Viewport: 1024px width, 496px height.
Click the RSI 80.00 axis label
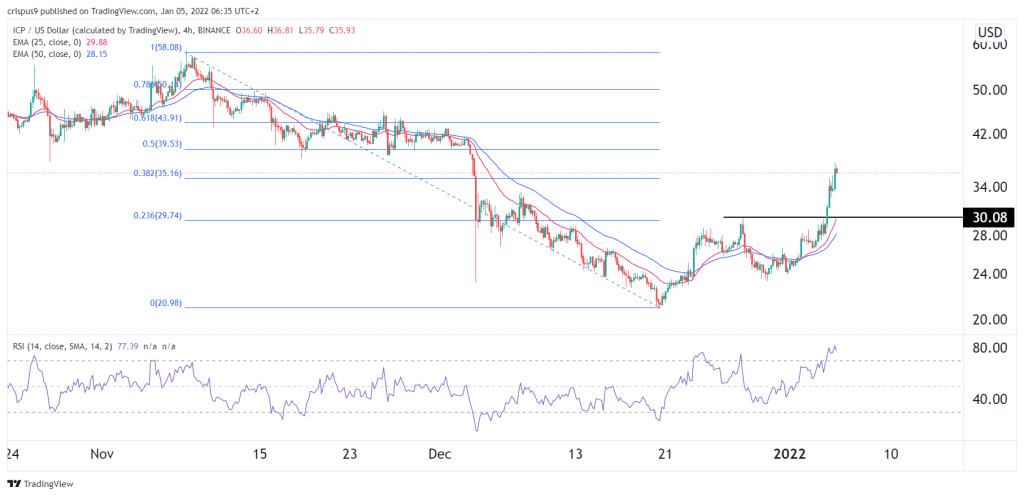tap(990, 349)
